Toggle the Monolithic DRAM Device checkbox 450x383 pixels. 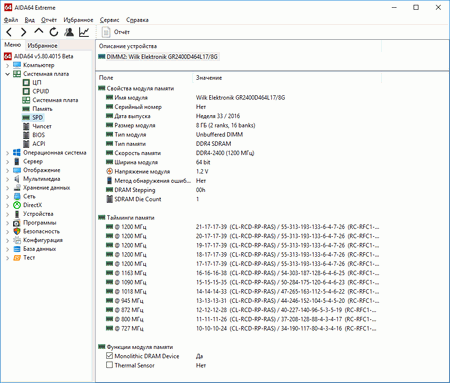109,356
